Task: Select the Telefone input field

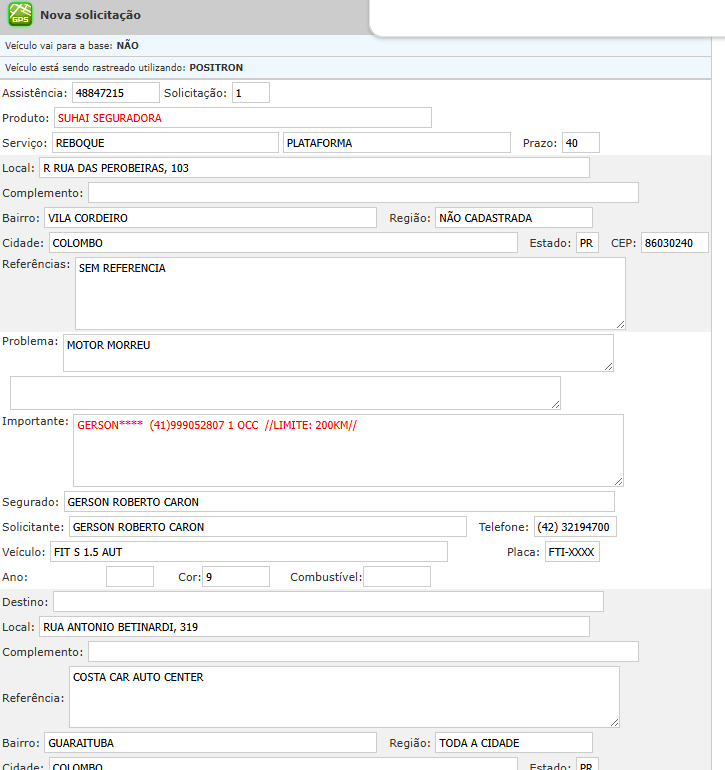Action: (x=575, y=527)
